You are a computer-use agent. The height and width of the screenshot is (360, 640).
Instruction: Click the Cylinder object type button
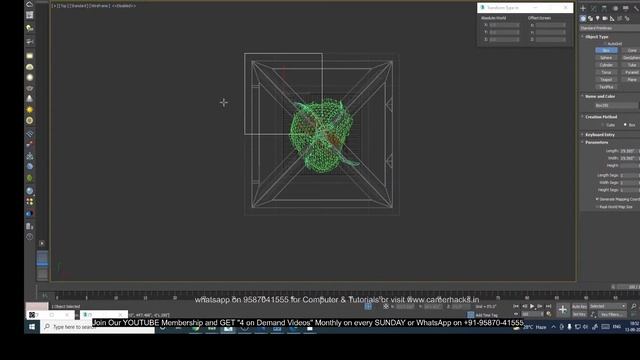tap(606, 65)
